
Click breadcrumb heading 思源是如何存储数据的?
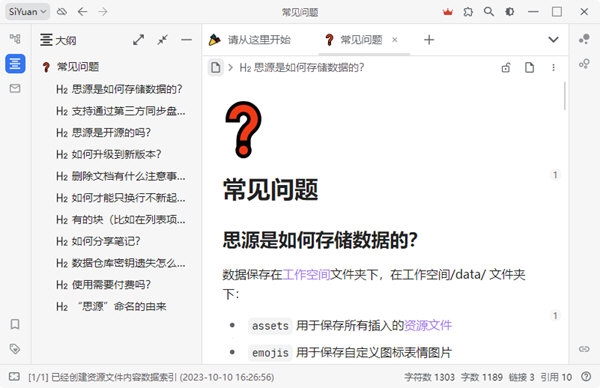(x=302, y=68)
